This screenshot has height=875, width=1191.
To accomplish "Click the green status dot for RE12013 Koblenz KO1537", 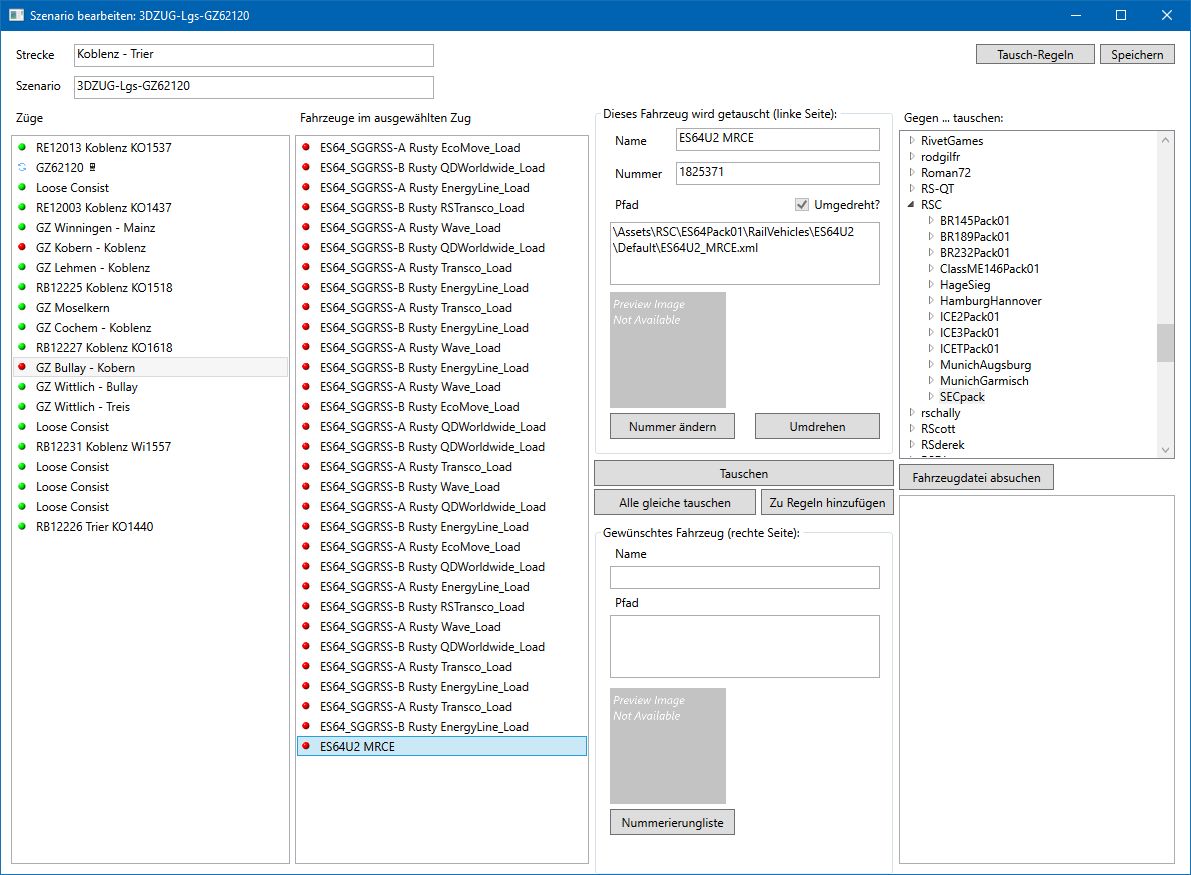I will tap(22, 148).
